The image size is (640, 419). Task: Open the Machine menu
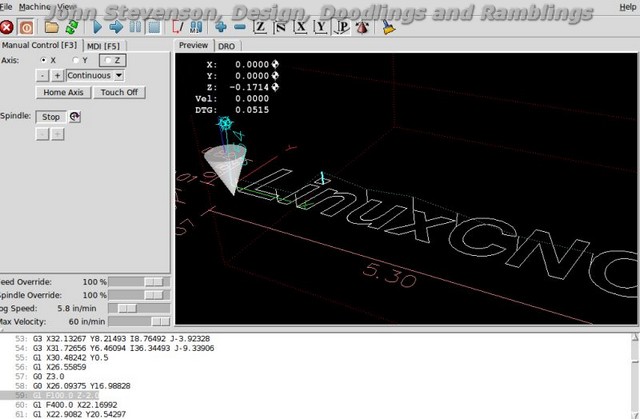(x=35, y=7)
